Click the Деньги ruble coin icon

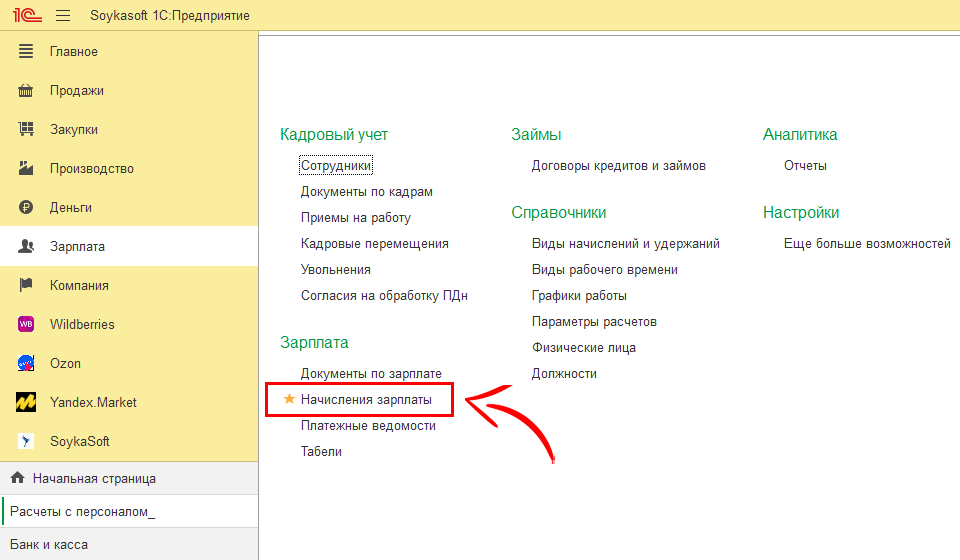pyautogui.click(x=26, y=207)
